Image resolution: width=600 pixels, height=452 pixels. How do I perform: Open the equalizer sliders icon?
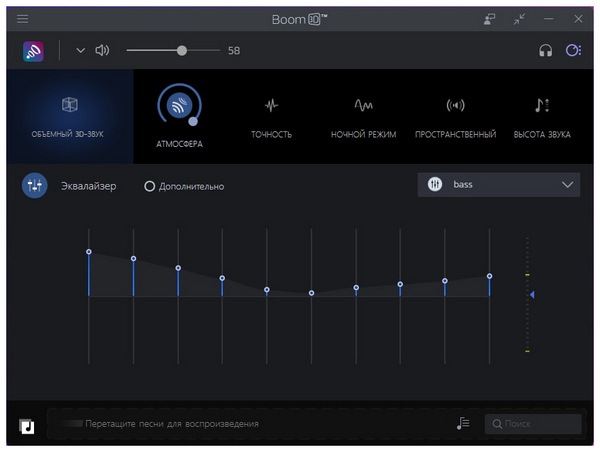pyautogui.click(x=35, y=185)
